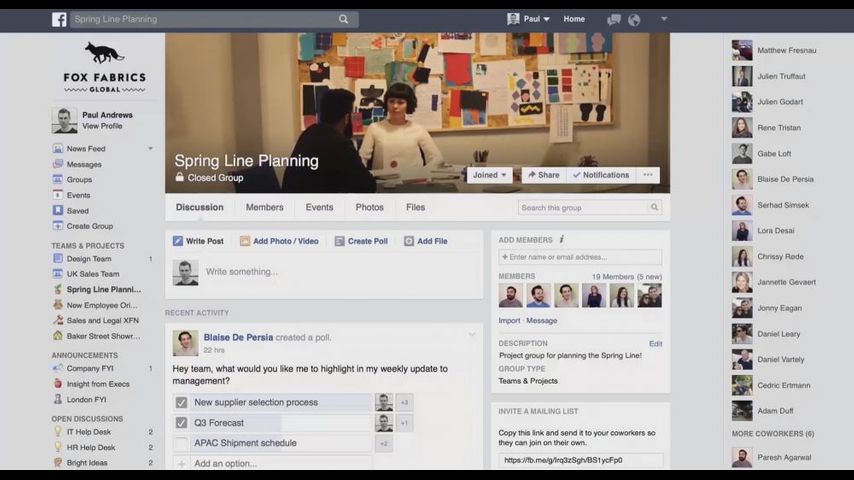Switch to the Discussion tab
This screenshot has width=854, height=480.
tap(199, 208)
